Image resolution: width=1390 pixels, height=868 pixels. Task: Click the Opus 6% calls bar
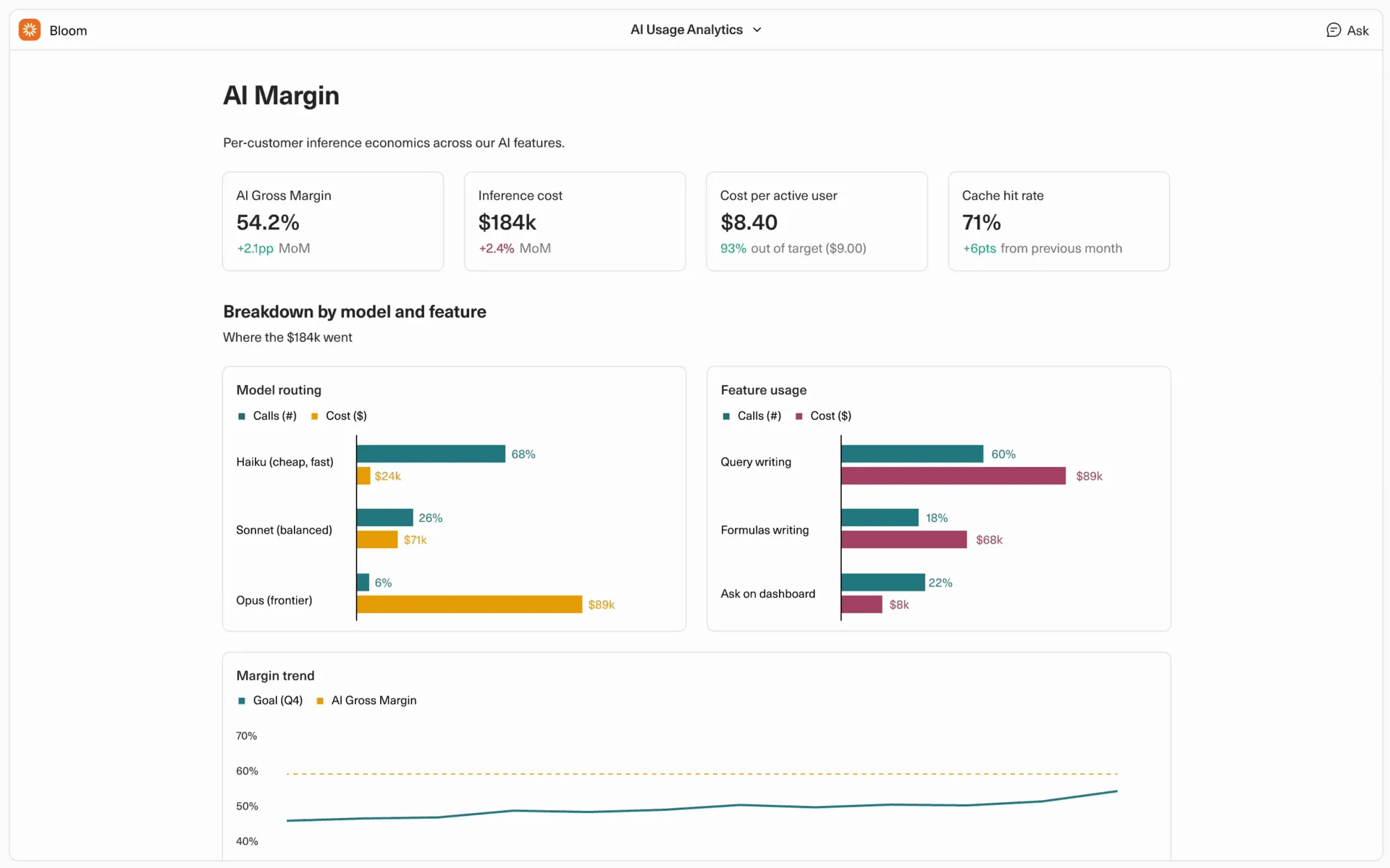pyautogui.click(x=363, y=582)
